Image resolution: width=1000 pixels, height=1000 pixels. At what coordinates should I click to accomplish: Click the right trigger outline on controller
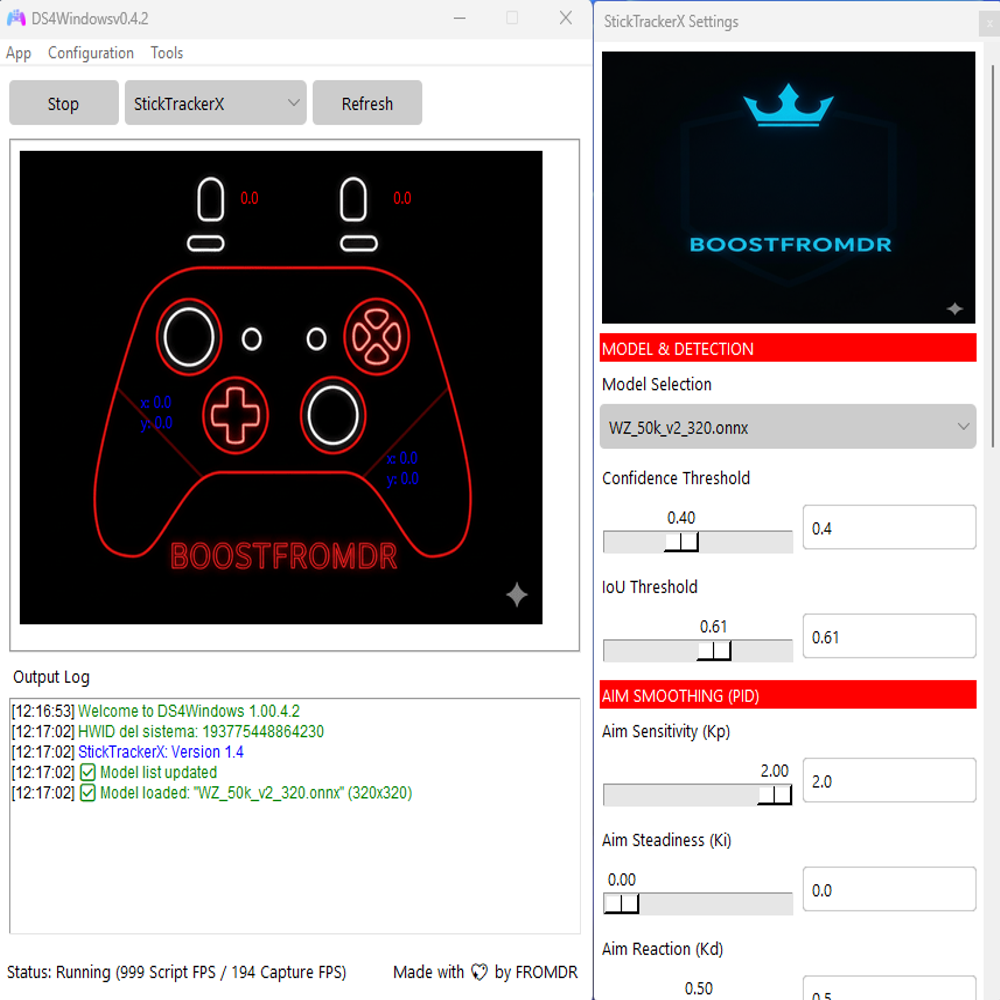(353, 199)
